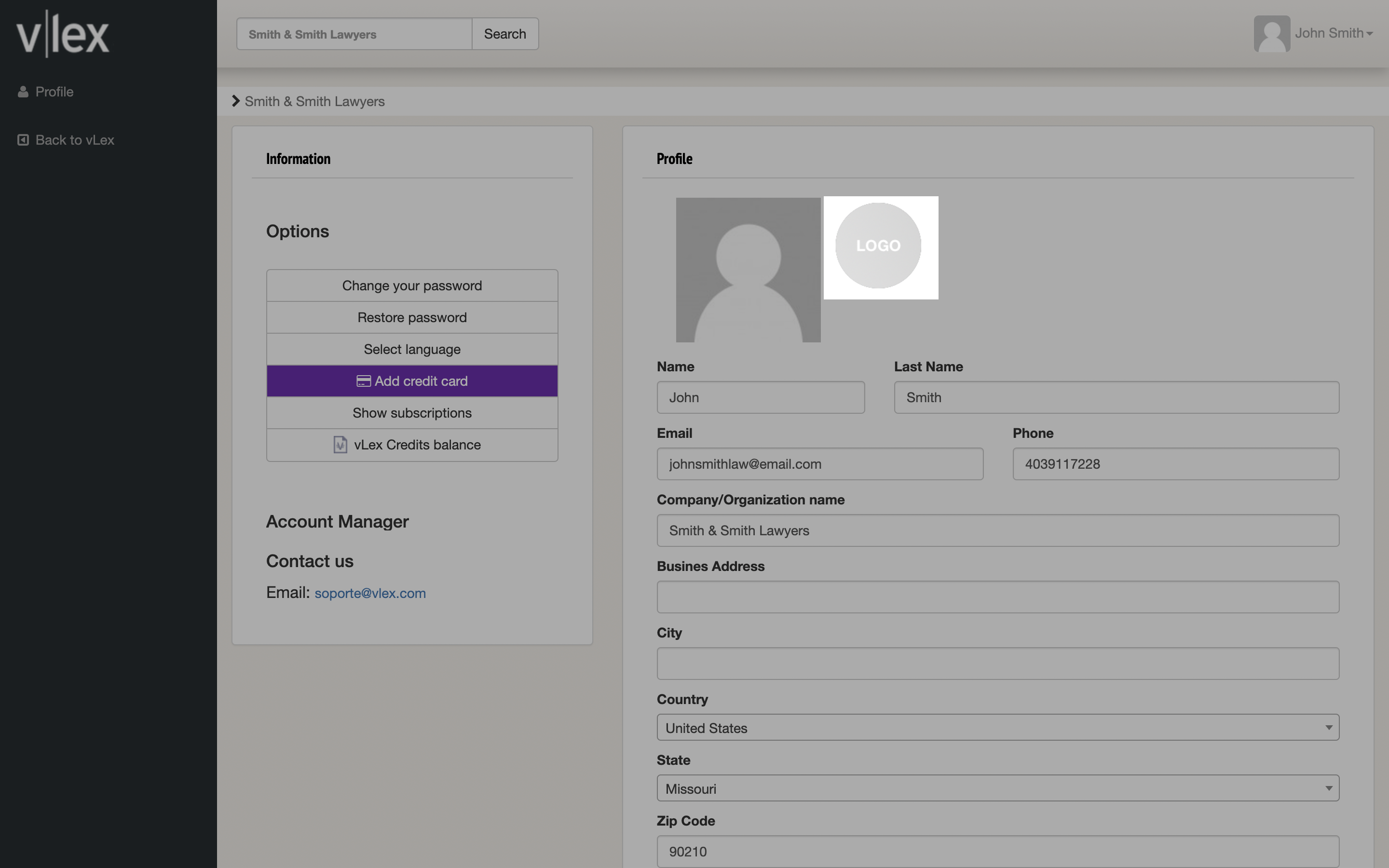This screenshot has height=868, width=1389.
Task: Click the Account Manager heading
Action: pos(338,521)
